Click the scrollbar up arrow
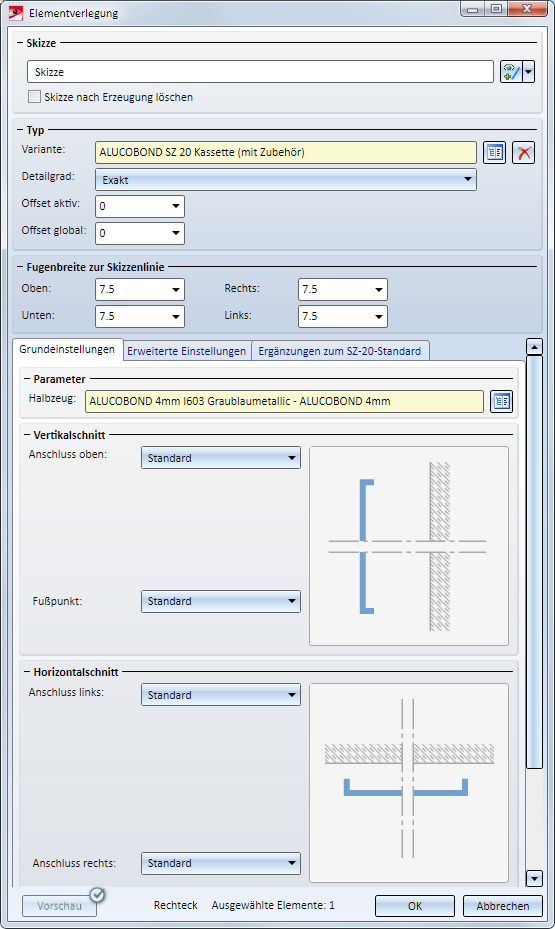The width and height of the screenshot is (555, 929). coord(534,347)
